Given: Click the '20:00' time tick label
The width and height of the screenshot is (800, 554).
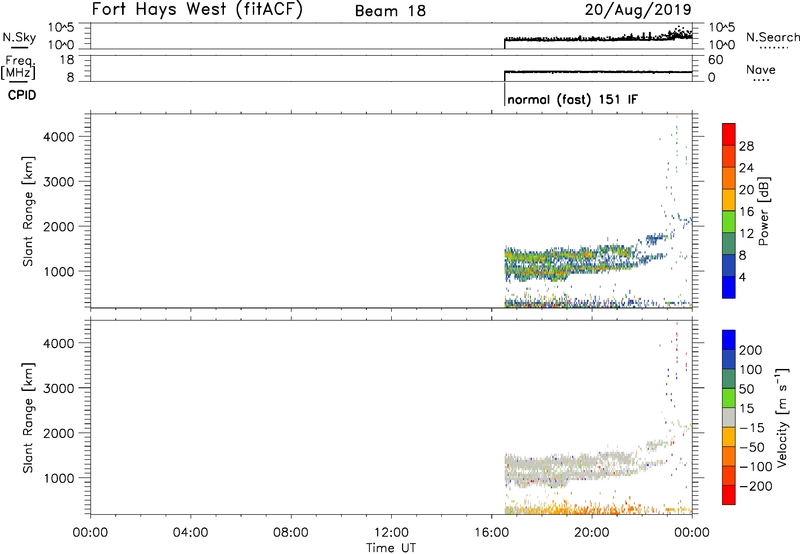Looking at the screenshot, I should click(592, 533).
